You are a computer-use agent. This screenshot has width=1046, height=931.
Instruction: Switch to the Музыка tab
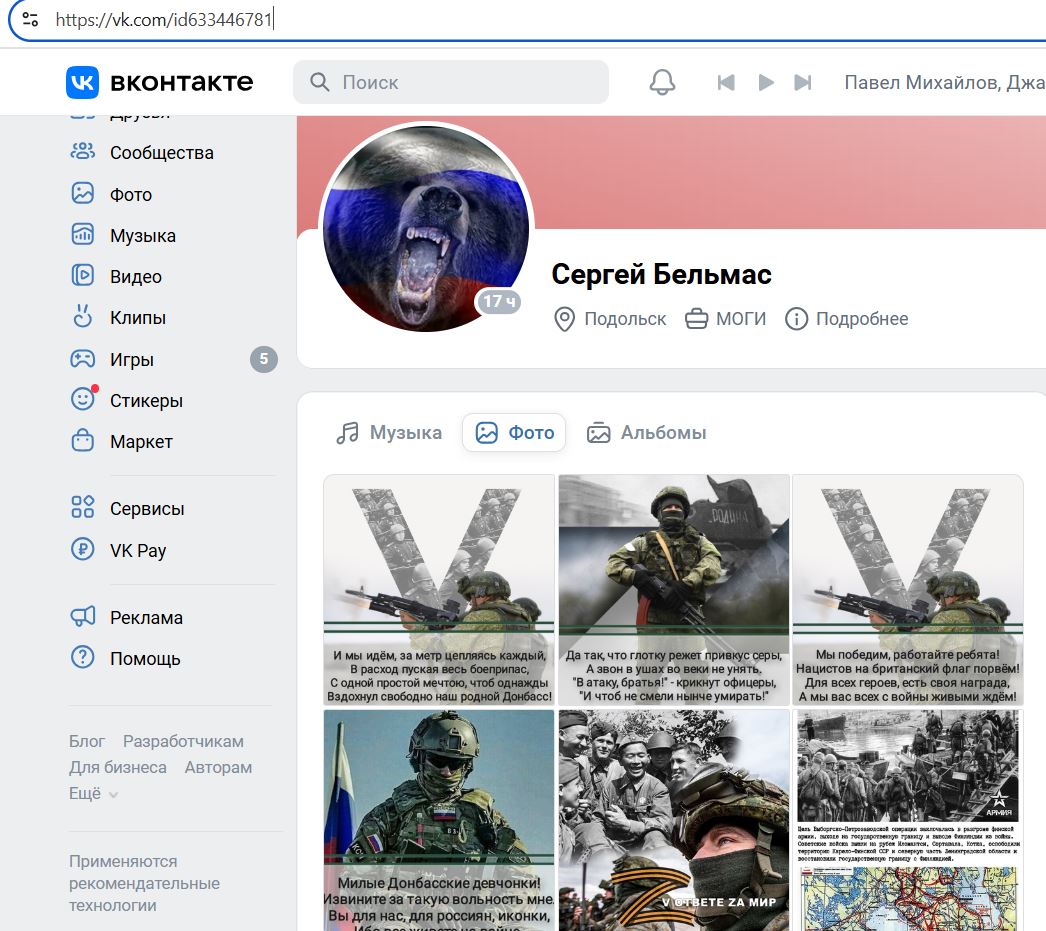pyautogui.click(x=389, y=433)
